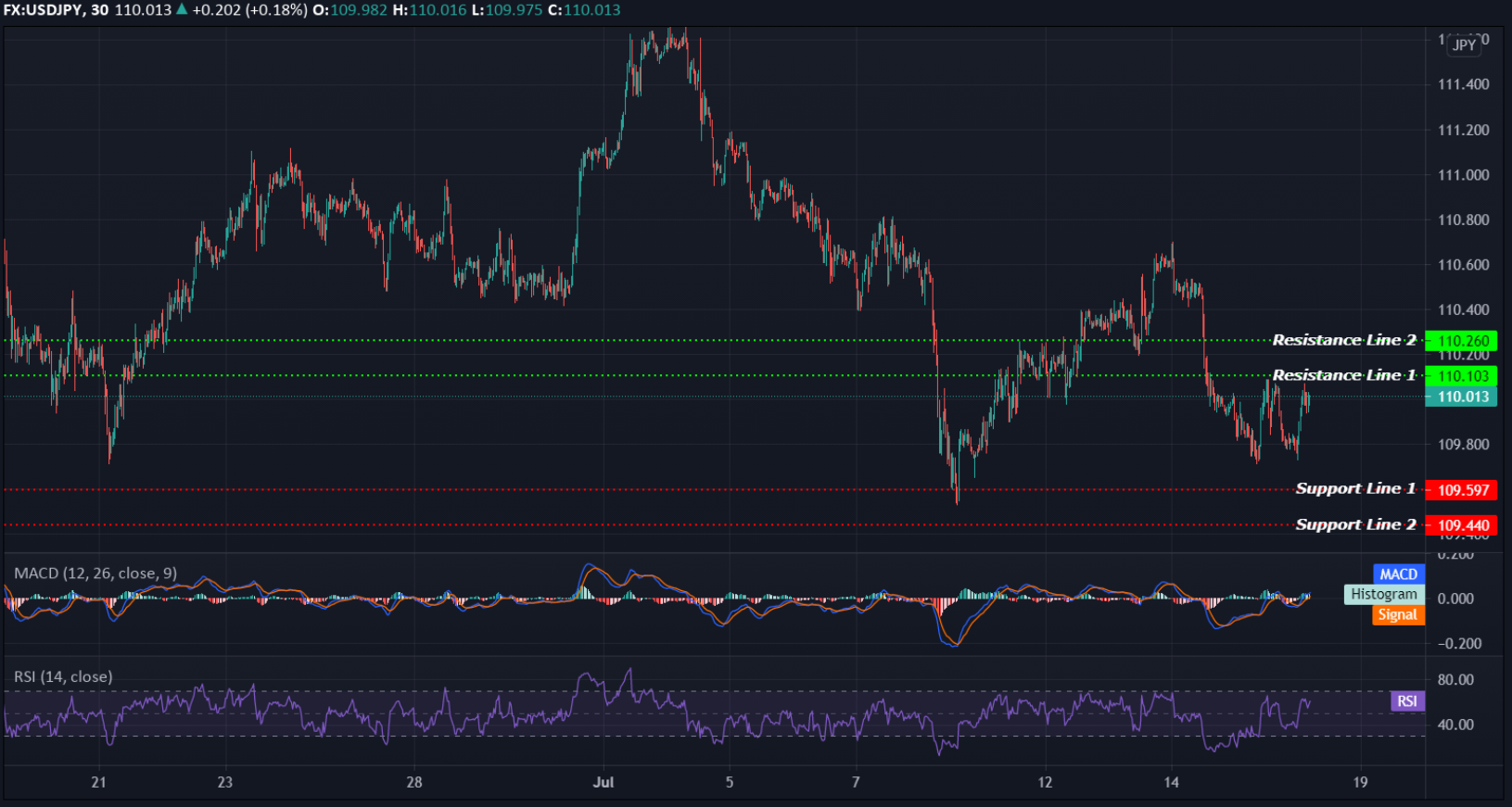Click the O:109.982 open value
Screen dimensions: 1512x807
[x=350, y=10]
